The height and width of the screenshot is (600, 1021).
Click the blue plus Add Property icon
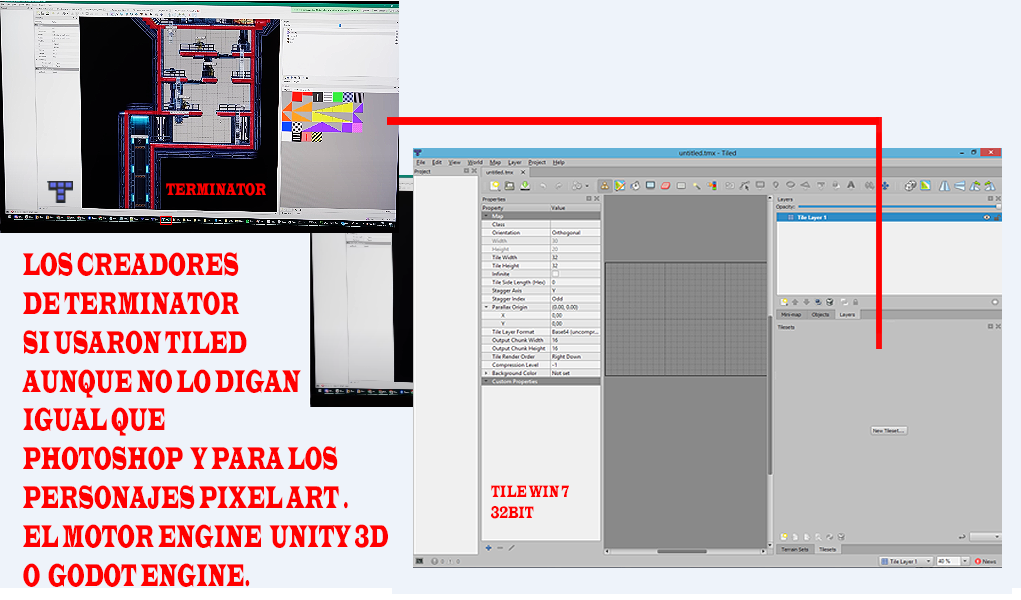488,548
